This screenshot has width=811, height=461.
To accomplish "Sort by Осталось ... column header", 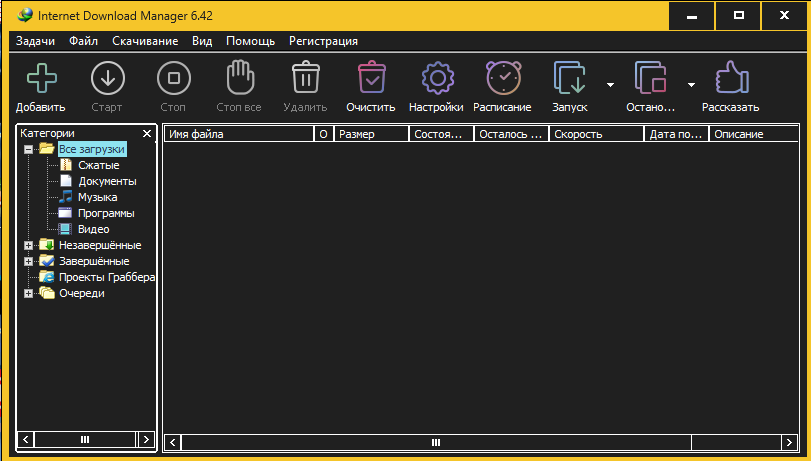I will coord(512,134).
